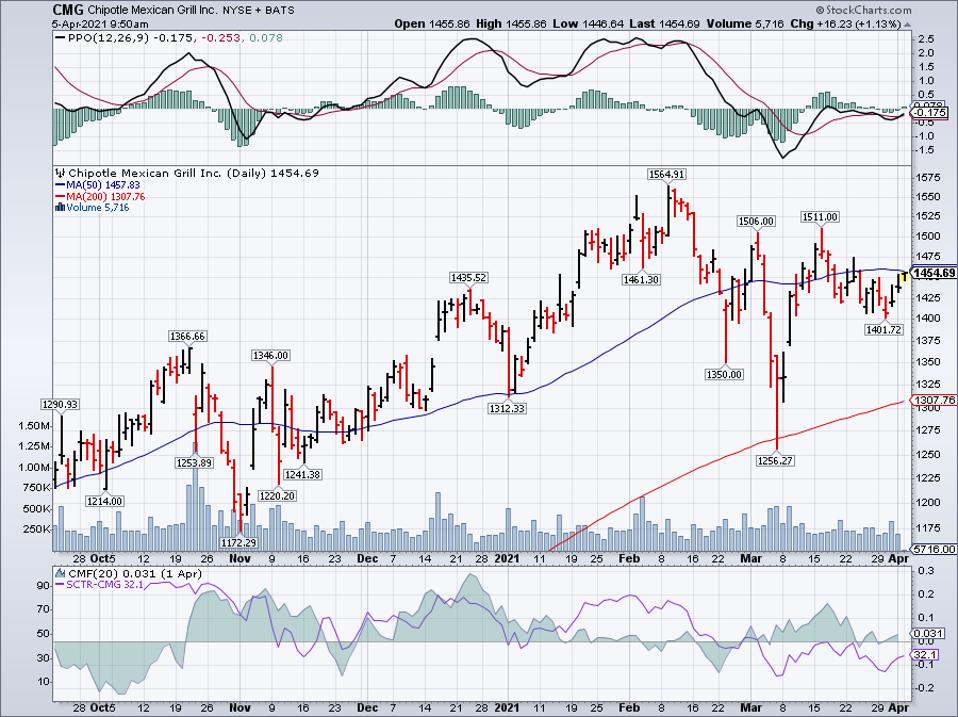Click the red 1307.76 tag on right axis
The image size is (958, 717).
[933, 400]
